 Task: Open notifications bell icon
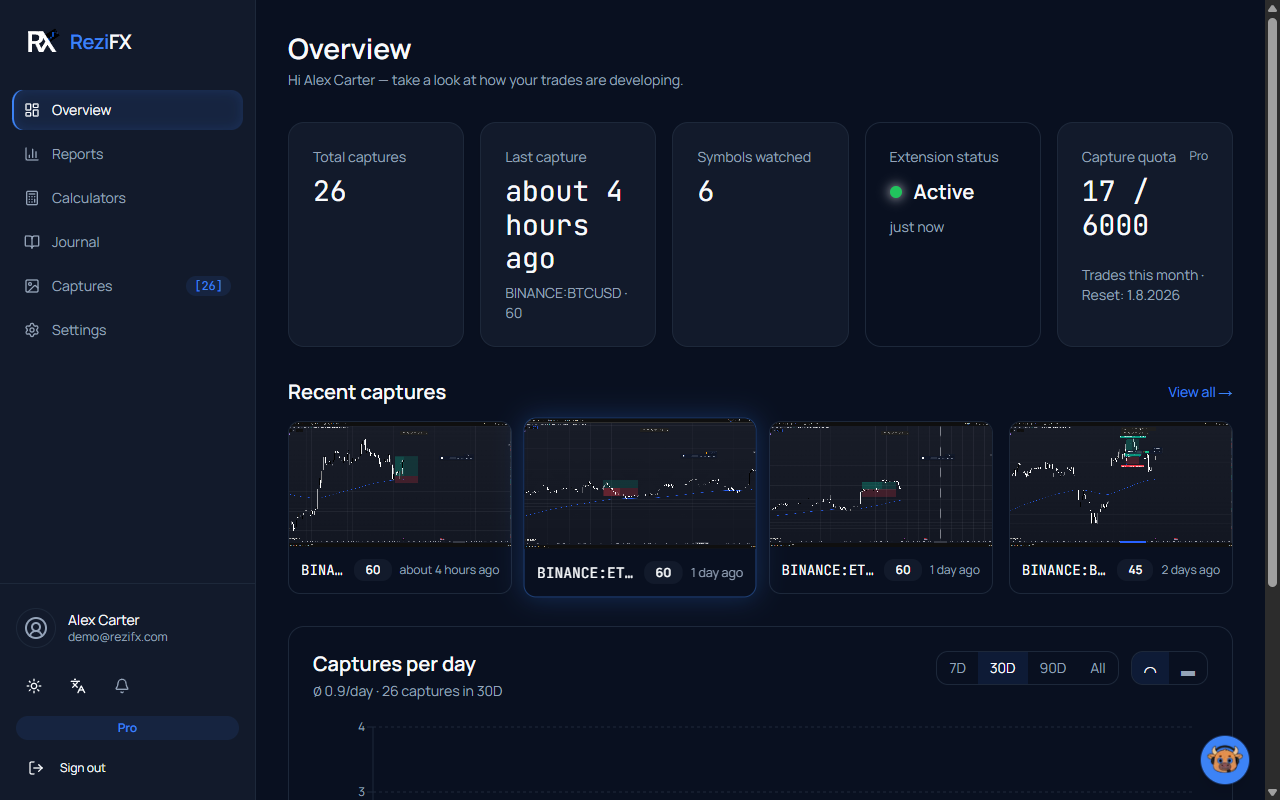(122, 686)
